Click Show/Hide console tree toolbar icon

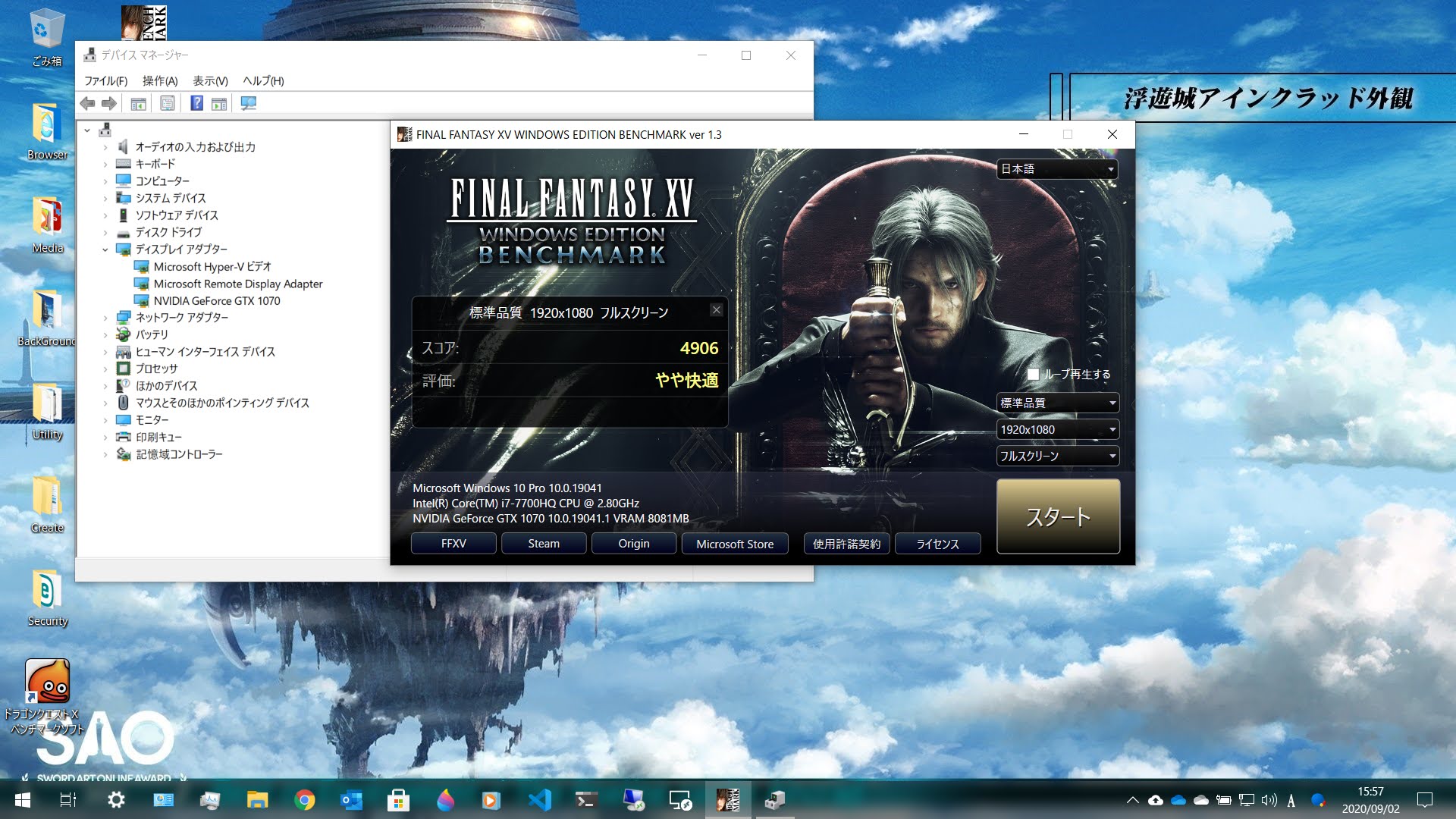pos(138,103)
